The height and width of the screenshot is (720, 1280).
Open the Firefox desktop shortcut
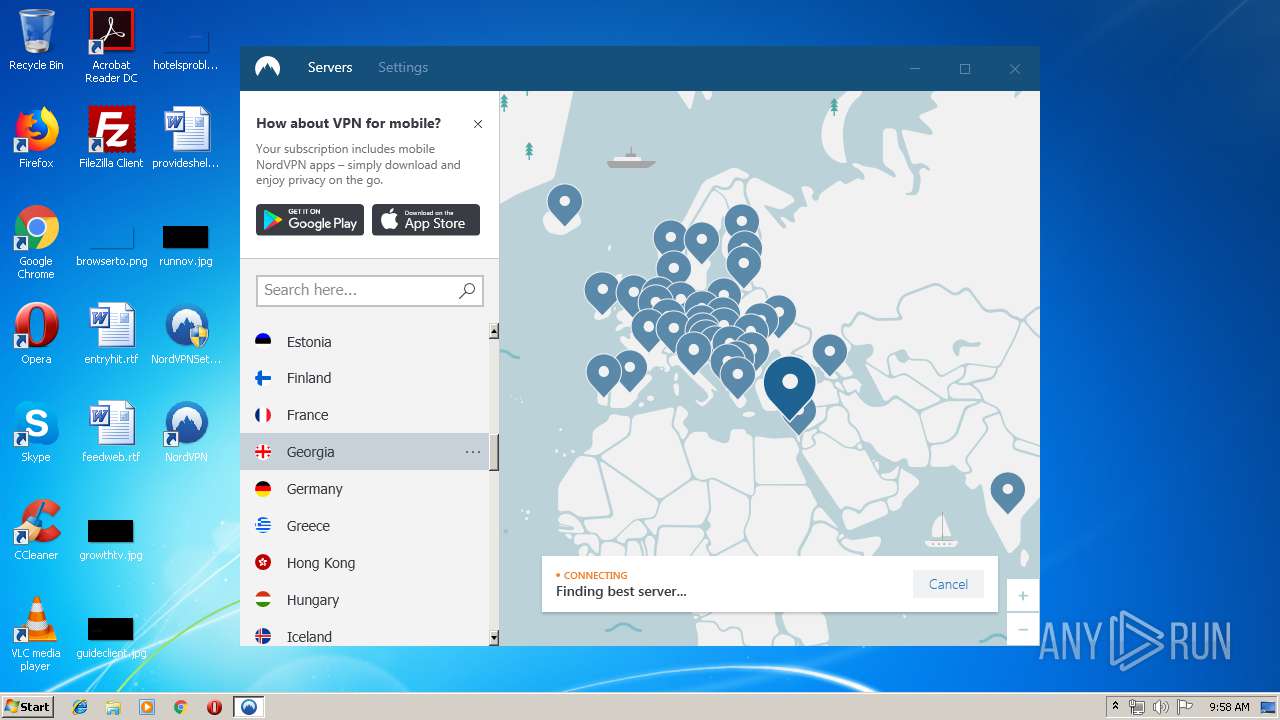pos(36,138)
